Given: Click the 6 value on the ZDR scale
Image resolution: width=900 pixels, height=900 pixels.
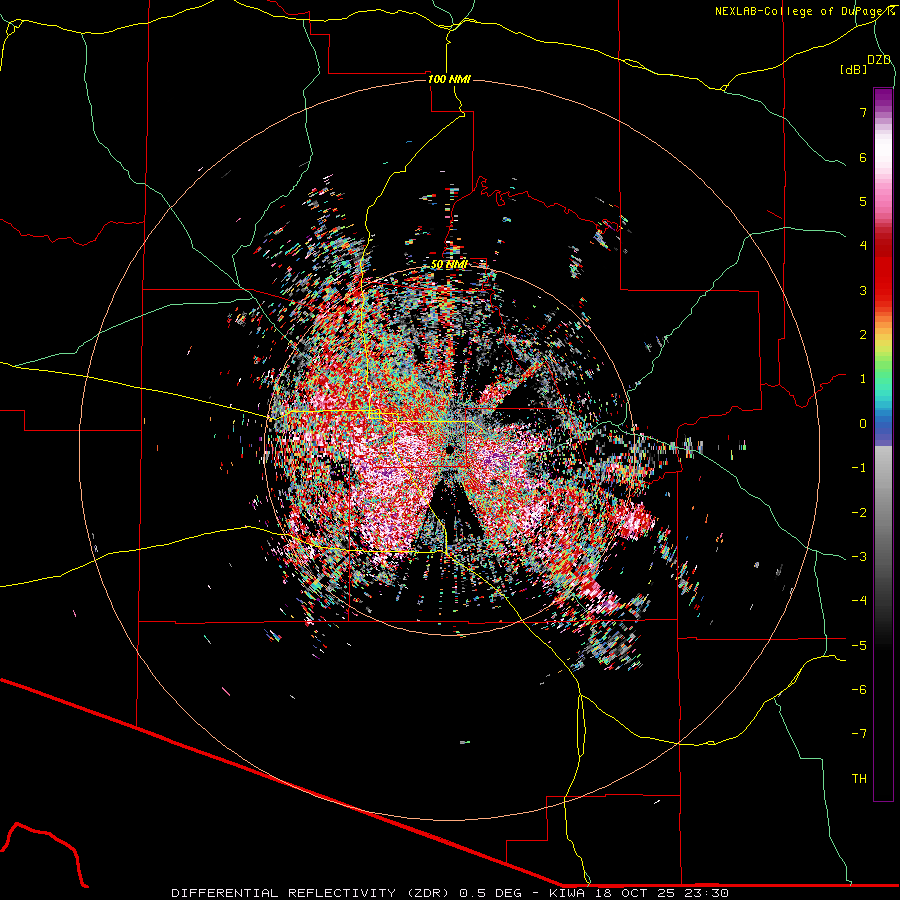Looking at the screenshot, I should [x=863, y=157].
